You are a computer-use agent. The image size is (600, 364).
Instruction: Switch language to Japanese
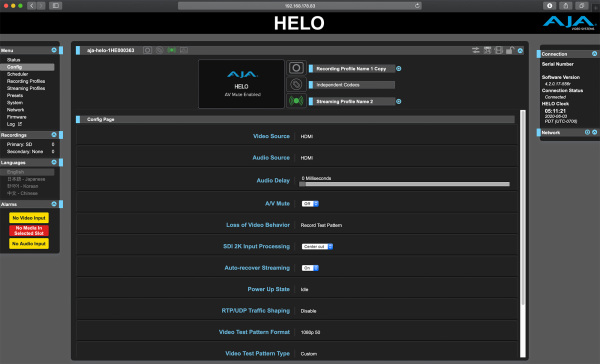(x=26, y=179)
